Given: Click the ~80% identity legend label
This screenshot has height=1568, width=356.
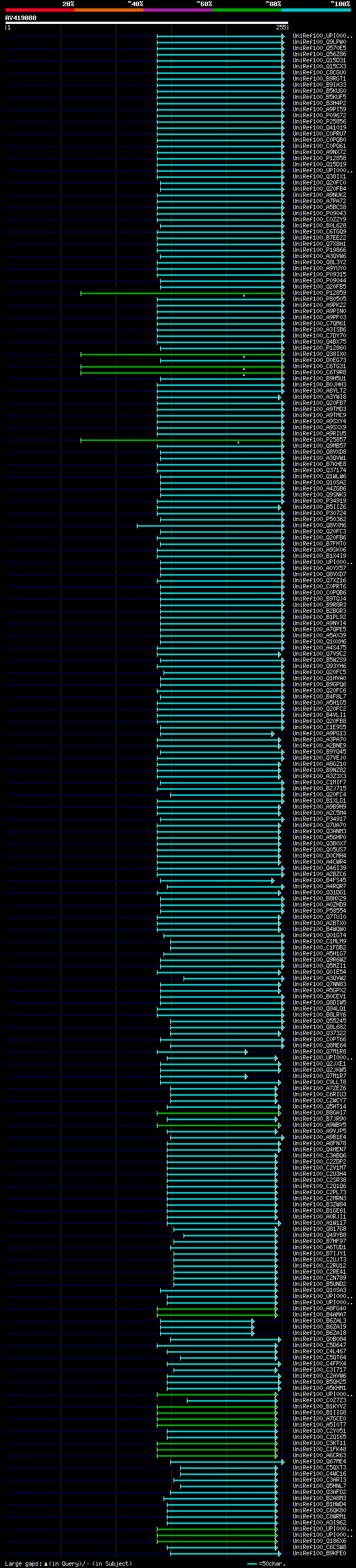Looking at the screenshot, I should pyautogui.click(x=273, y=4).
